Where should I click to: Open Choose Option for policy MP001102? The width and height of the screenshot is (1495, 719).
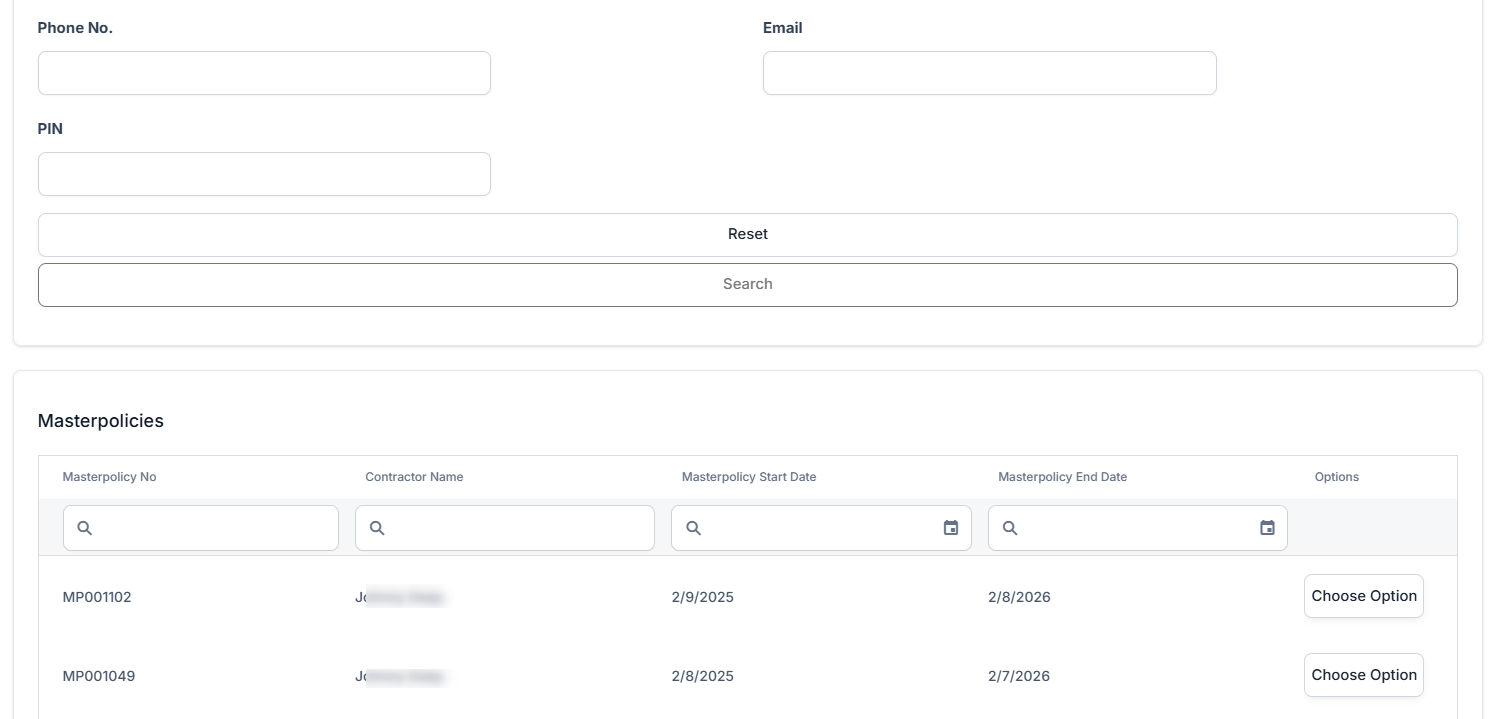pyautogui.click(x=1363, y=596)
